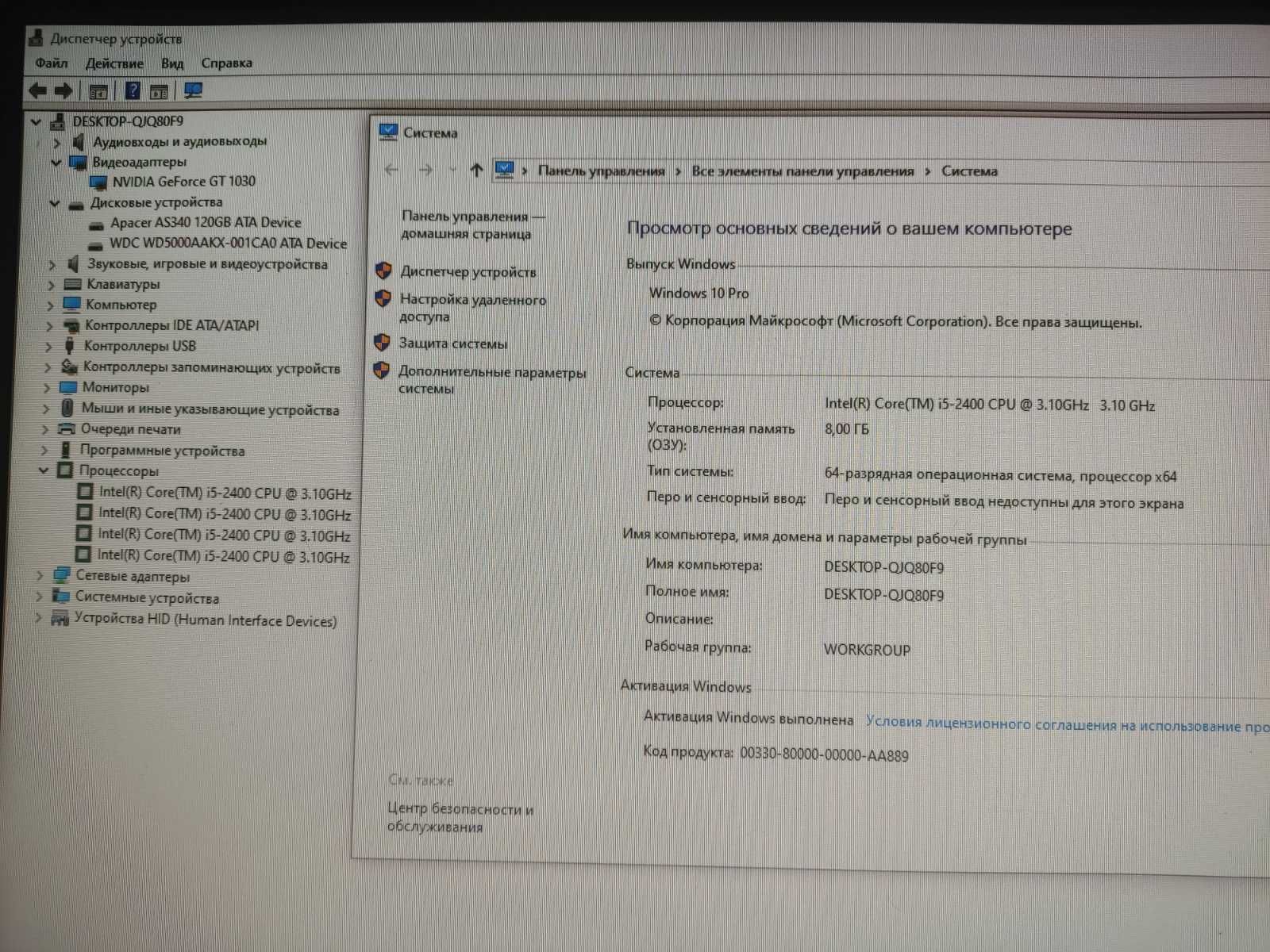Expand the Мониторы node
This screenshot has width=1270, height=952.
(x=47, y=388)
